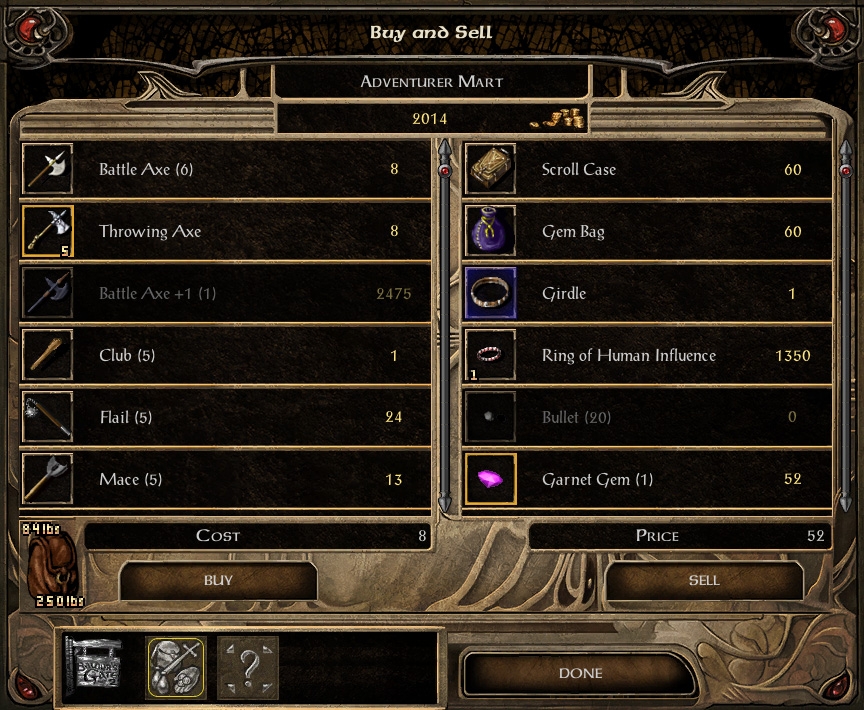Screen dimensions: 864x710
Task: Switch to the identify items tab
Action: pos(248,667)
